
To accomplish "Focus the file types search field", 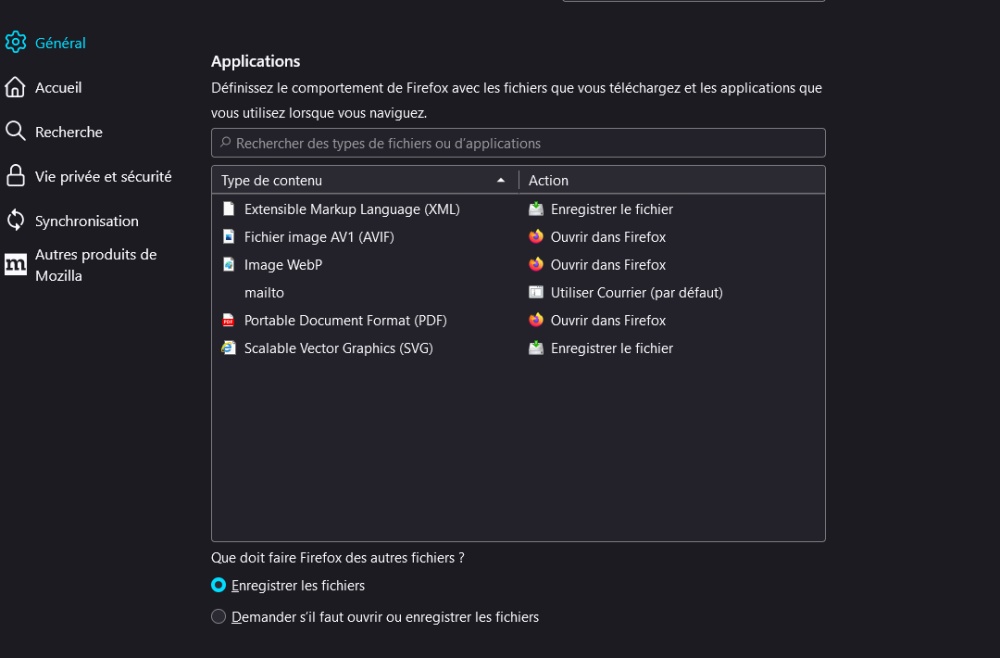I will click(518, 143).
